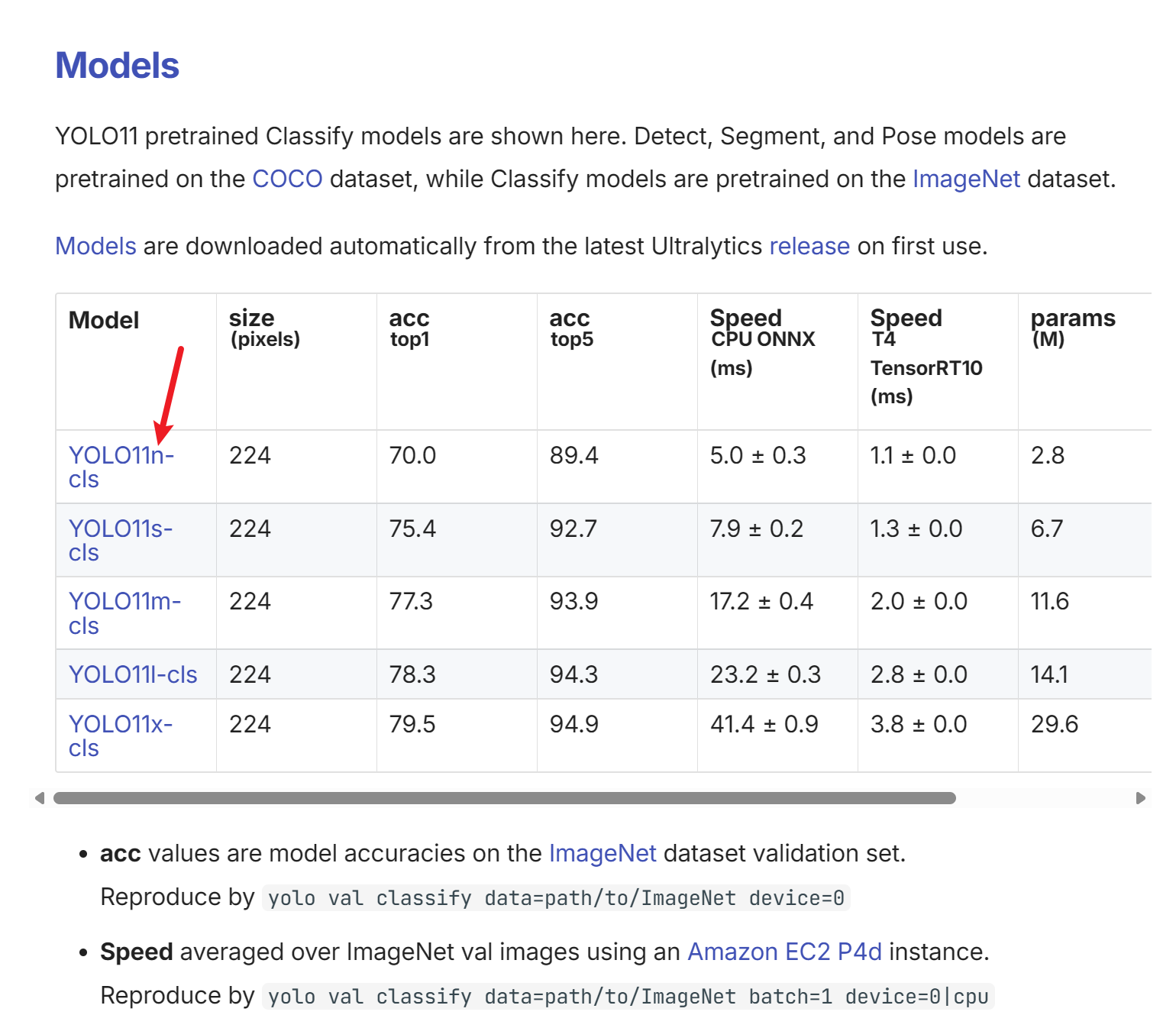The width and height of the screenshot is (1176, 1015).
Task: Follow the Amazon EC2 P4d link
Action: 784,952
